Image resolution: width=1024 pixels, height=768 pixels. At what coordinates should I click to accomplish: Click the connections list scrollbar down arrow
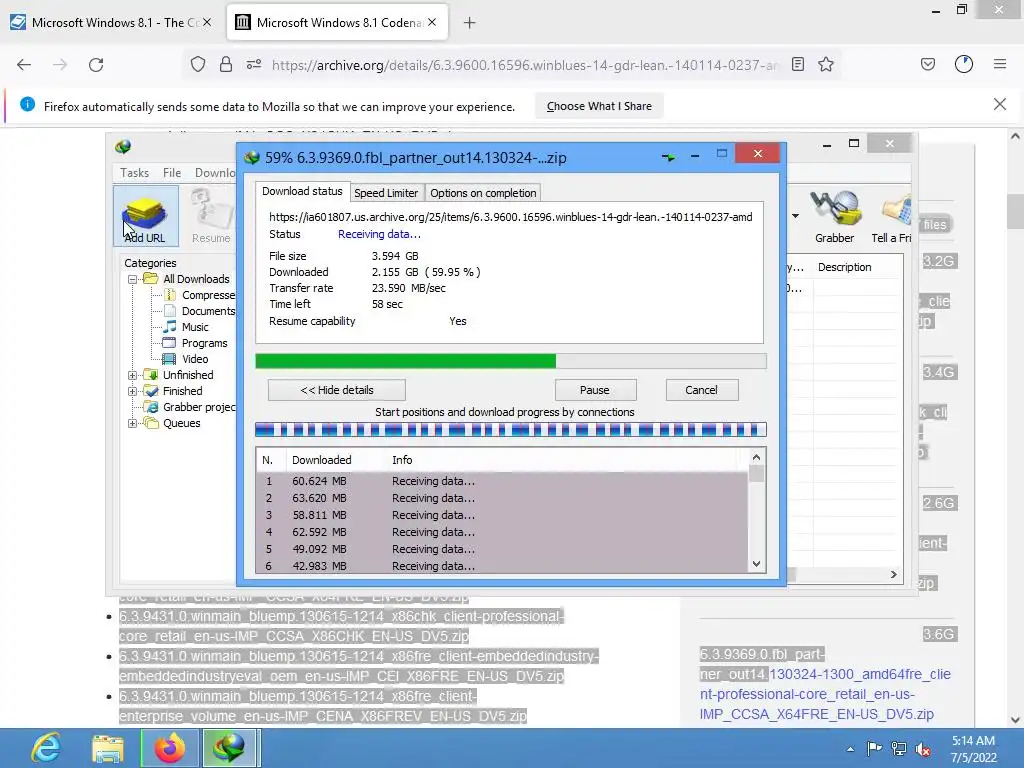pos(756,564)
